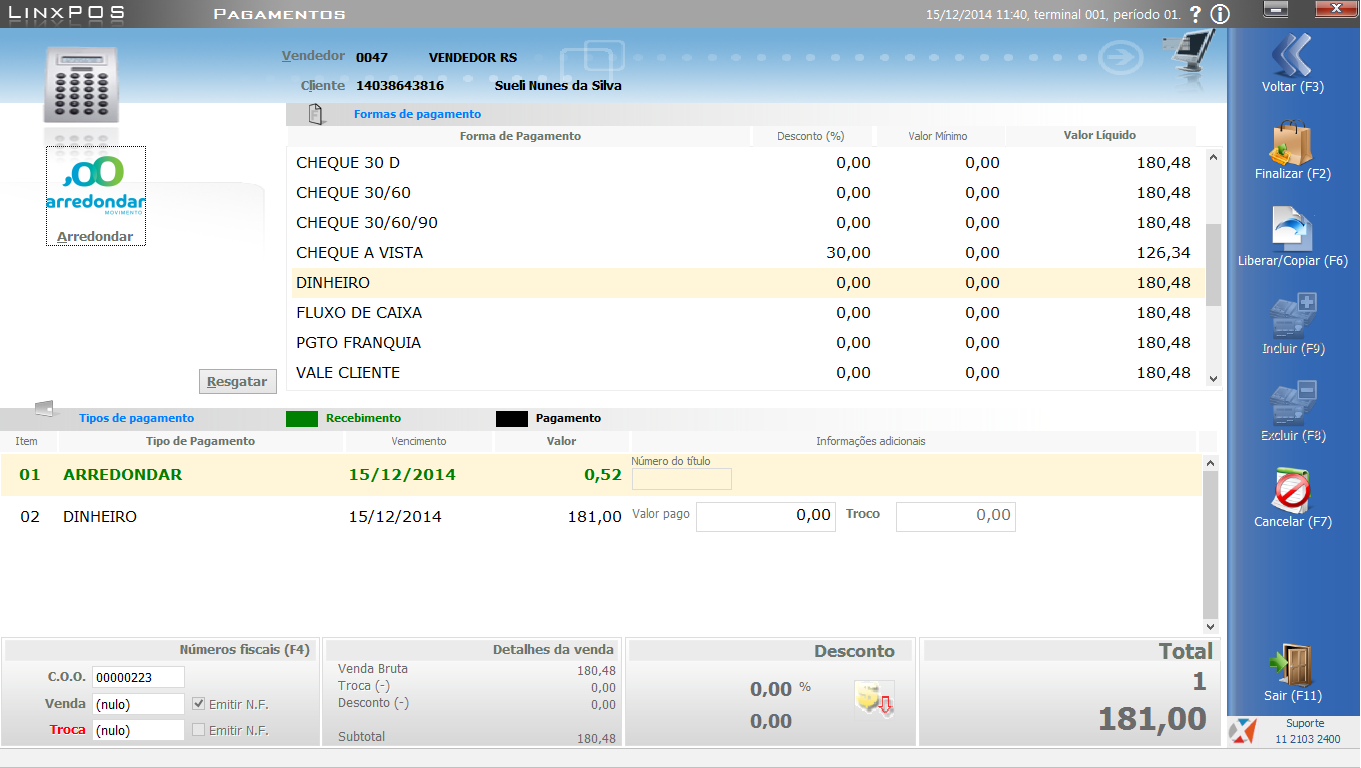The image size is (1361, 768).
Task: Click the Arredondar label button
Action: point(95,237)
